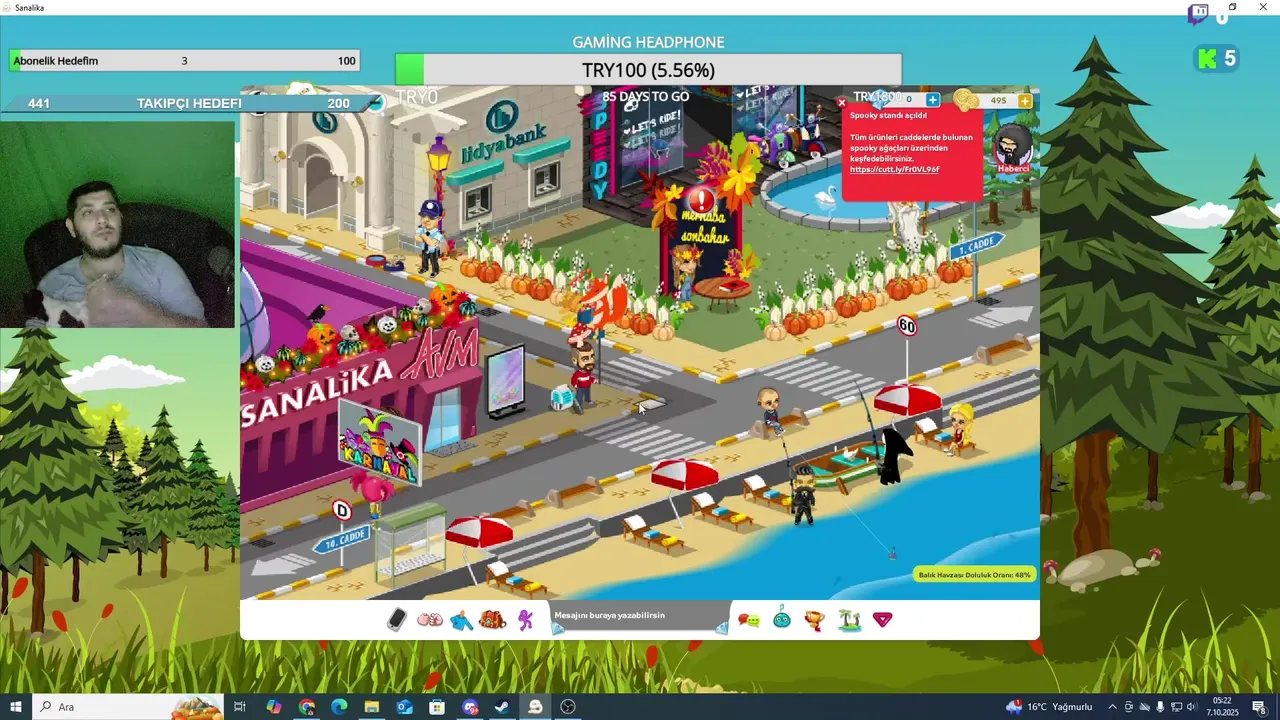Click the webcam overlay thumbnail
The height and width of the screenshot is (720, 1280).
117,225
